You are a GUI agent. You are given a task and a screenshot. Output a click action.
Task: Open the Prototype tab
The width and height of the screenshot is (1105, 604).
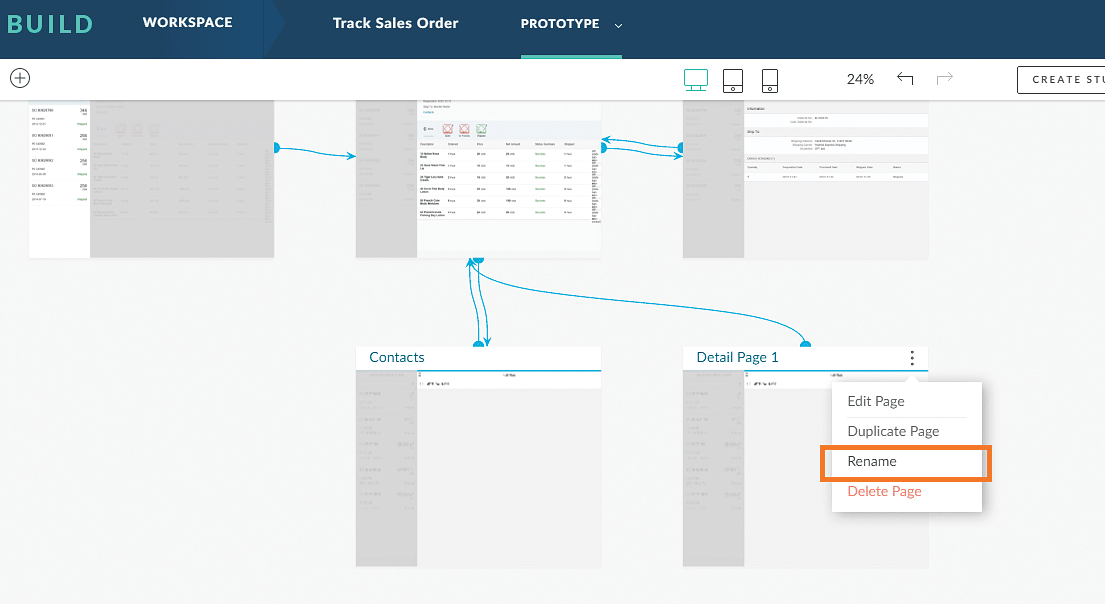click(x=559, y=24)
